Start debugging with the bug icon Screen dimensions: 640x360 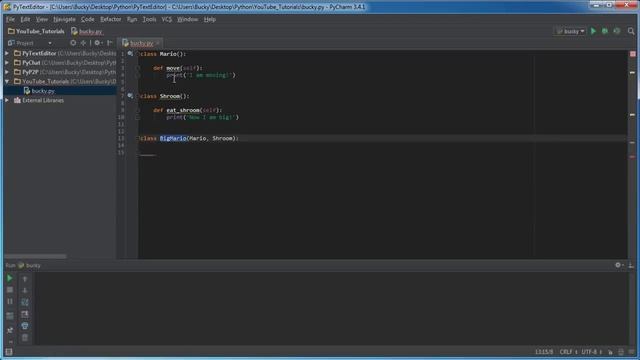click(x=605, y=31)
